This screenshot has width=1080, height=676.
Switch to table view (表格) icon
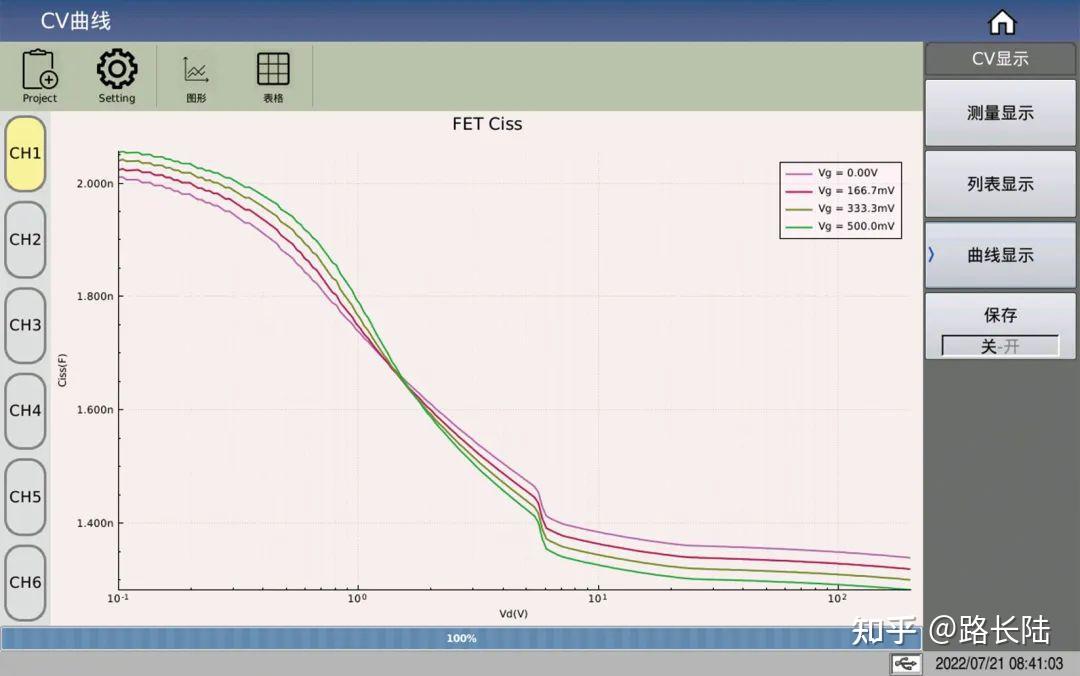pos(273,77)
